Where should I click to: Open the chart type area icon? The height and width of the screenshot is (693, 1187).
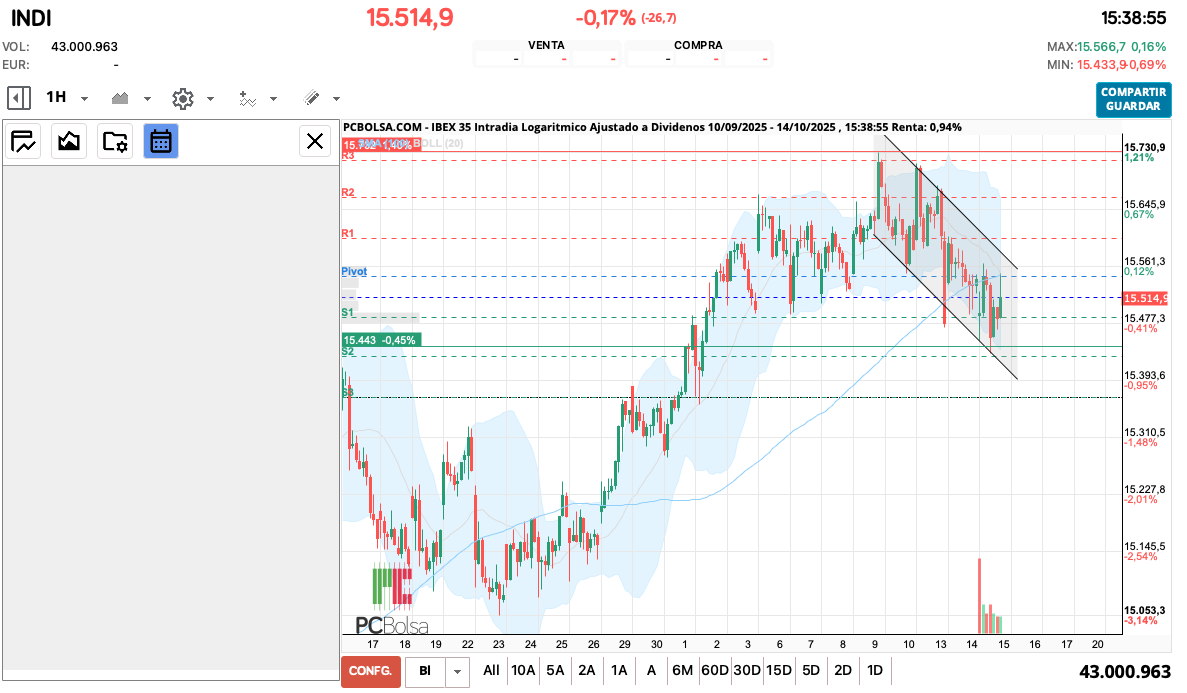tap(121, 98)
